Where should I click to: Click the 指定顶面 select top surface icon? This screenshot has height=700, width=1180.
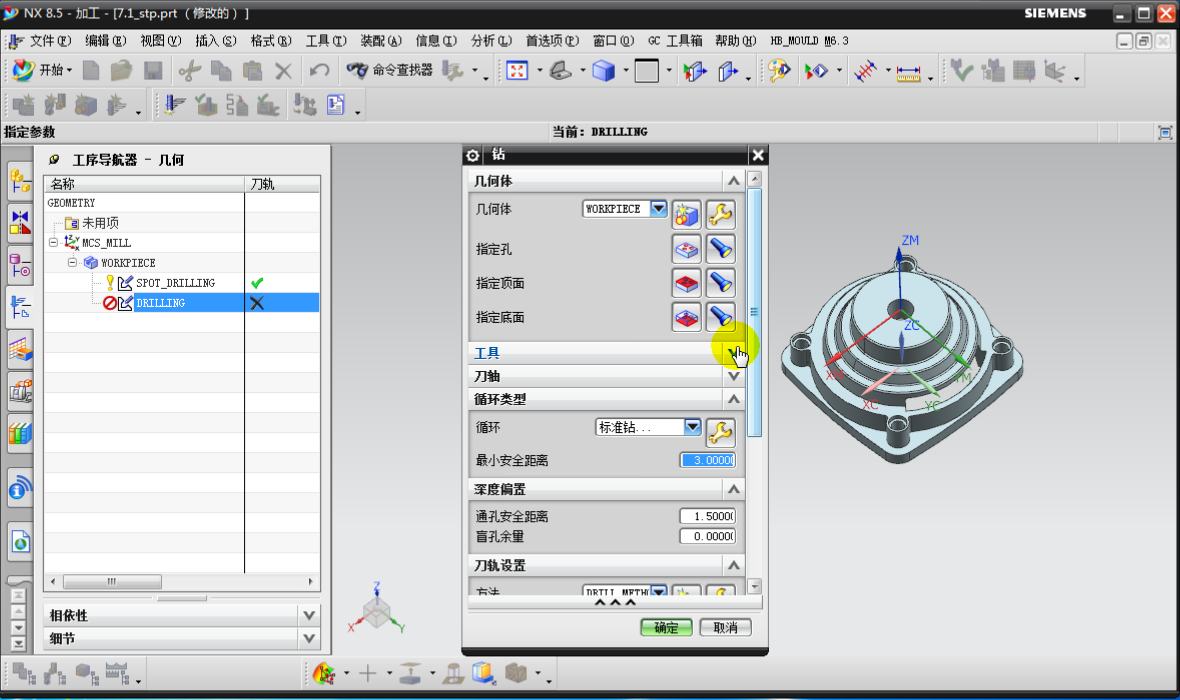686,283
